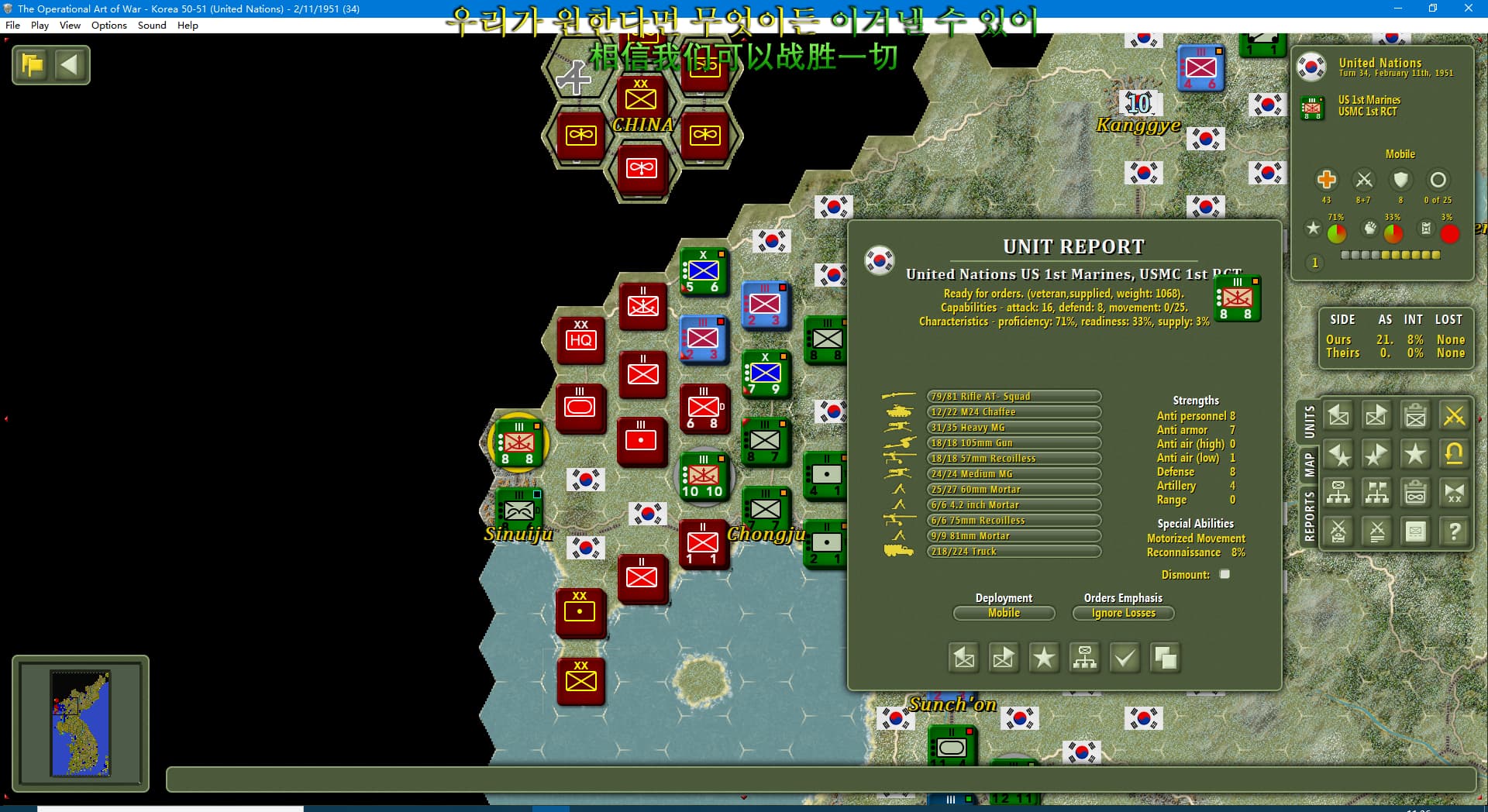Viewport: 1488px width, 812px height.
Task: Click crossed swords with text lines icon
Action: point(1377,532)
